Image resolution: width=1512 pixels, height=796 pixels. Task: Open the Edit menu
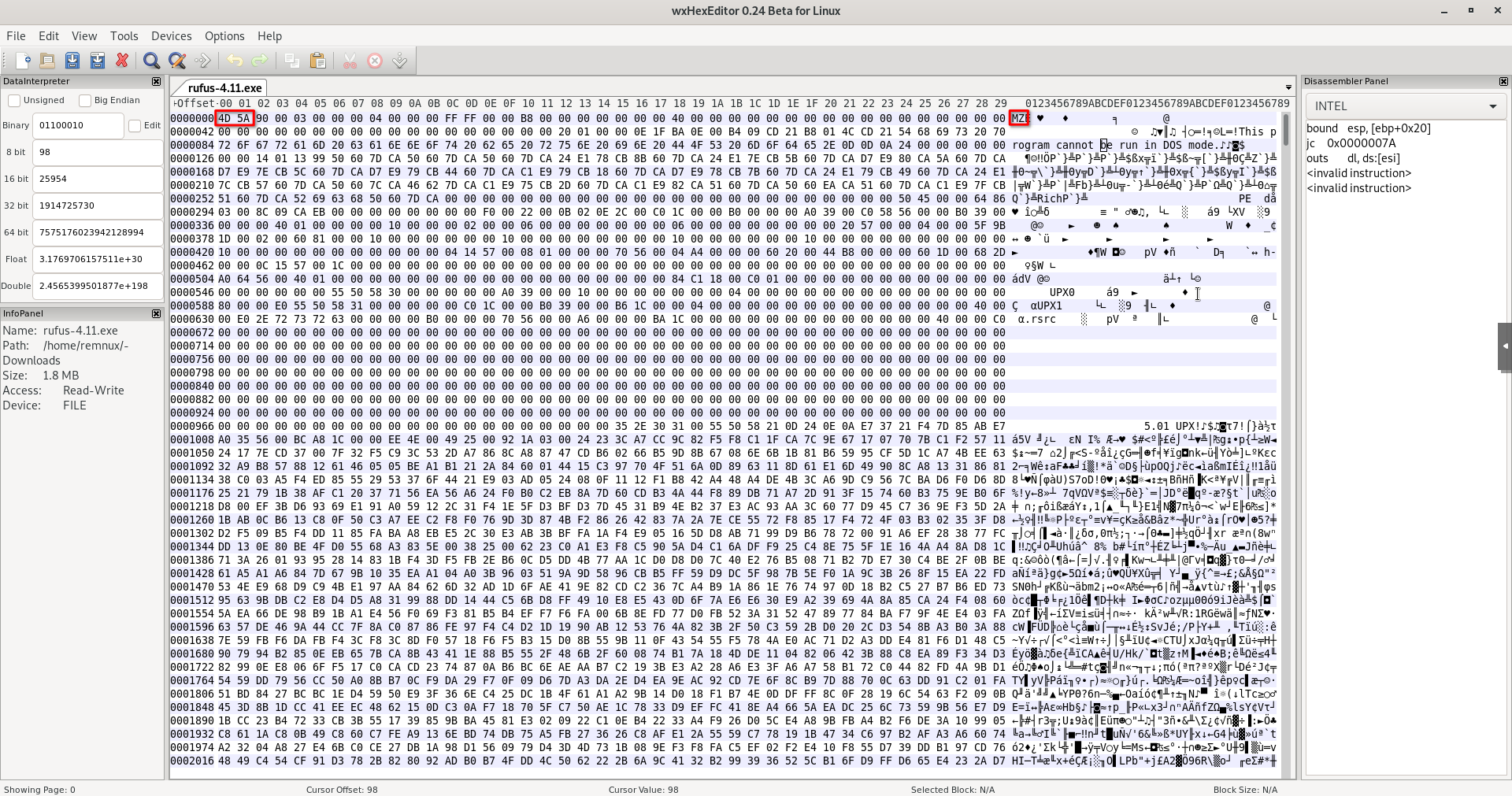click(49, 36)
